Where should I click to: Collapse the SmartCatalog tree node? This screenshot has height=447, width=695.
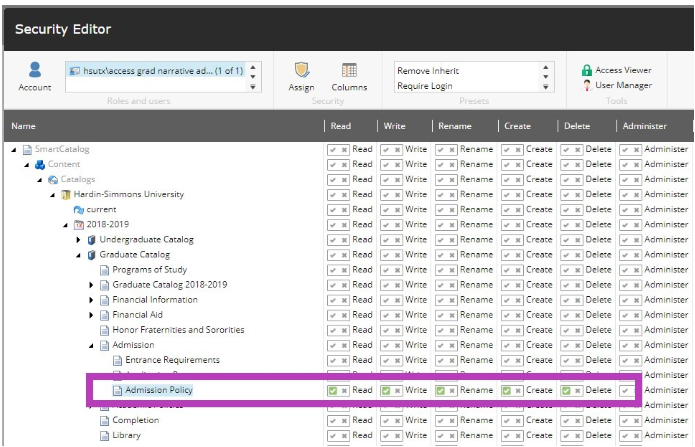click(x=14, y=150)
